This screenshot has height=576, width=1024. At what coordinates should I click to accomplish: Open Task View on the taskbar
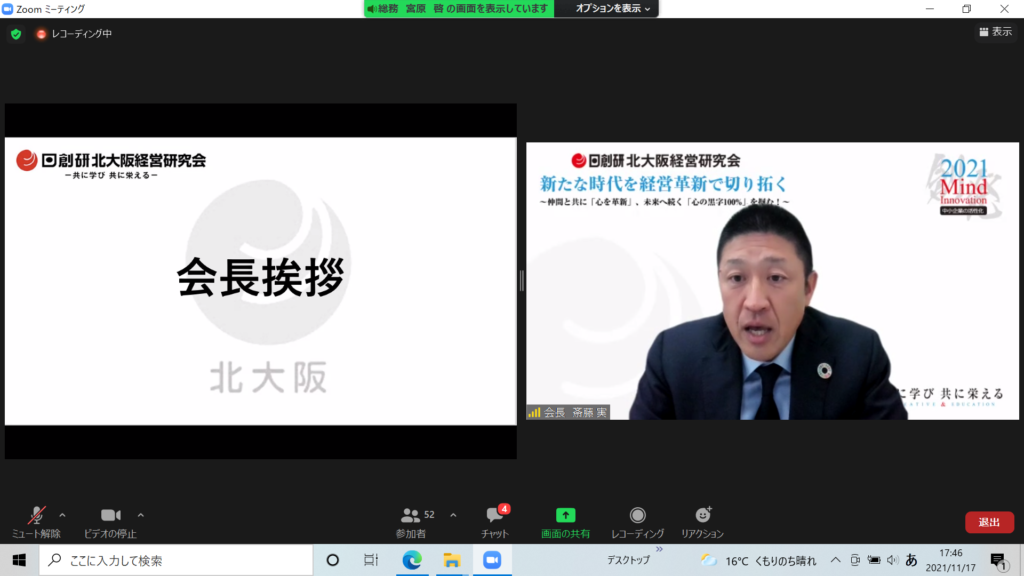[371, 560]
